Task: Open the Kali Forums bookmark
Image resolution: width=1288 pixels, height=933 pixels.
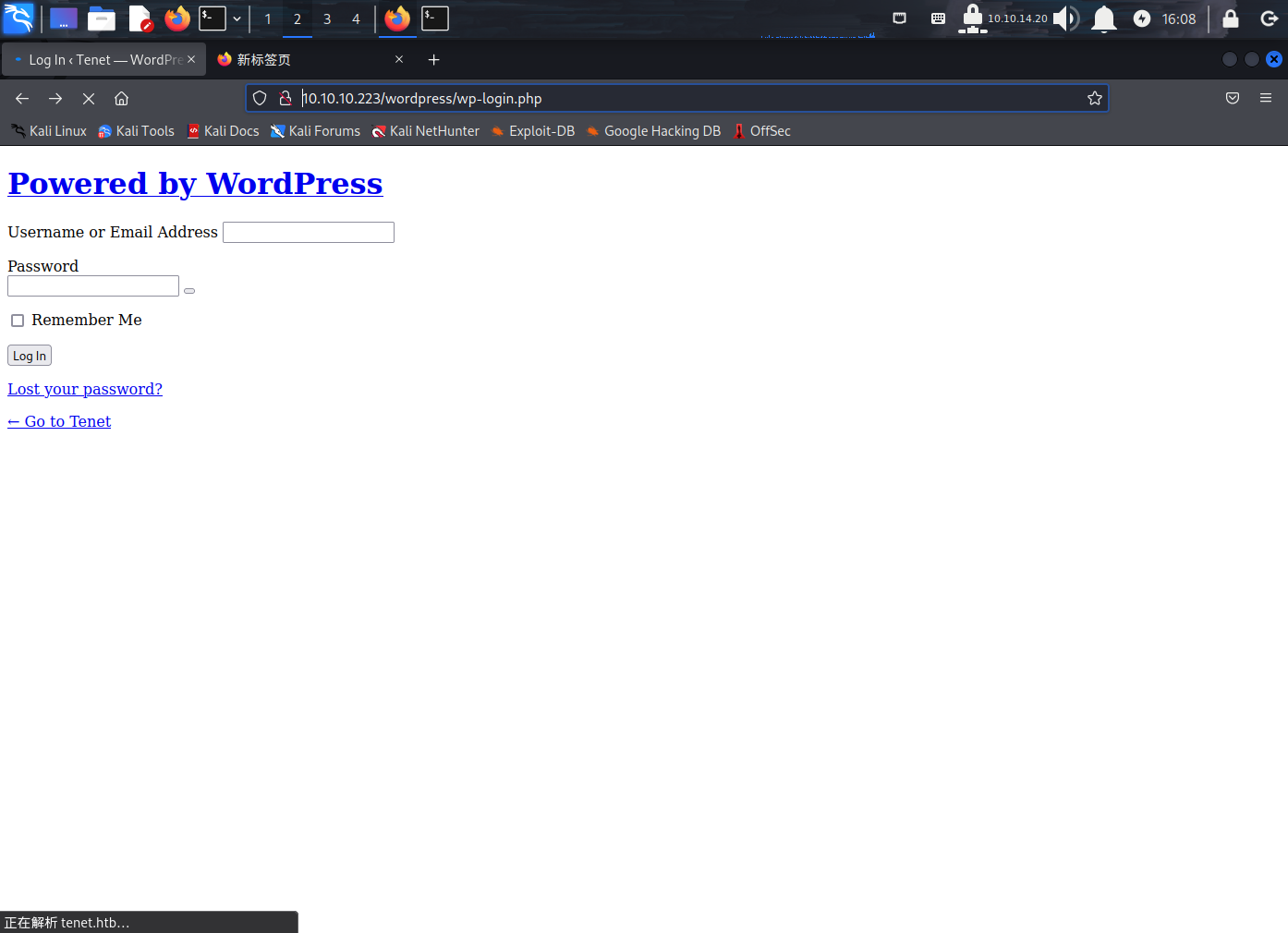Action: [315, 131]
